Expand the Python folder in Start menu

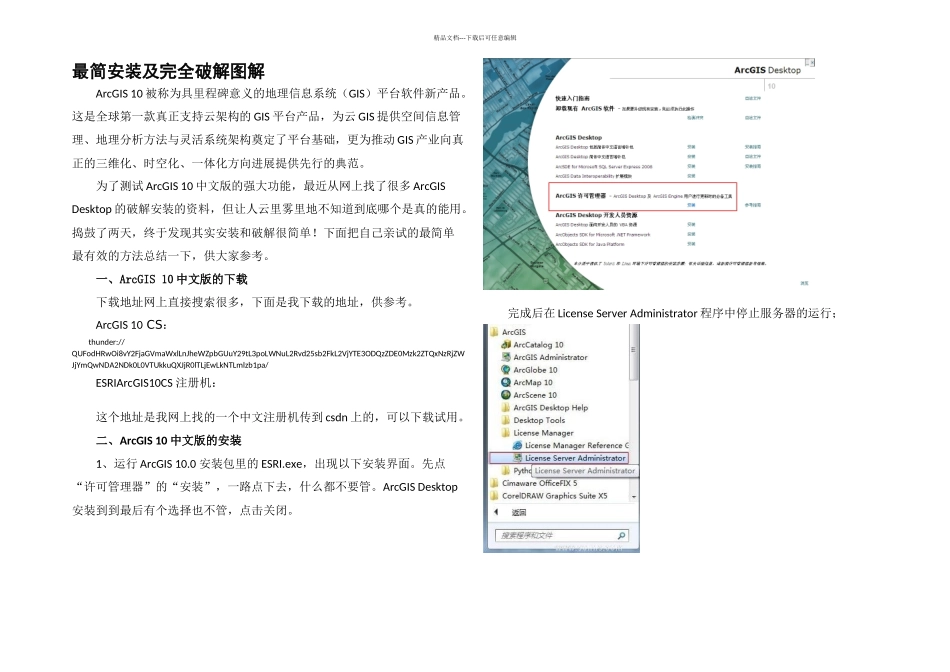click(516, 471)
